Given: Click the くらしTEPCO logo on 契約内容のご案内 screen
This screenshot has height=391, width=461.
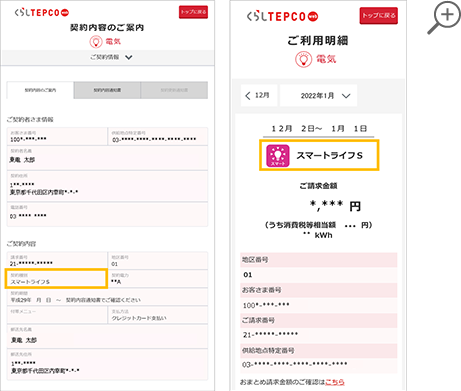Looking at the screenshot, I should [x=42, y=13].
